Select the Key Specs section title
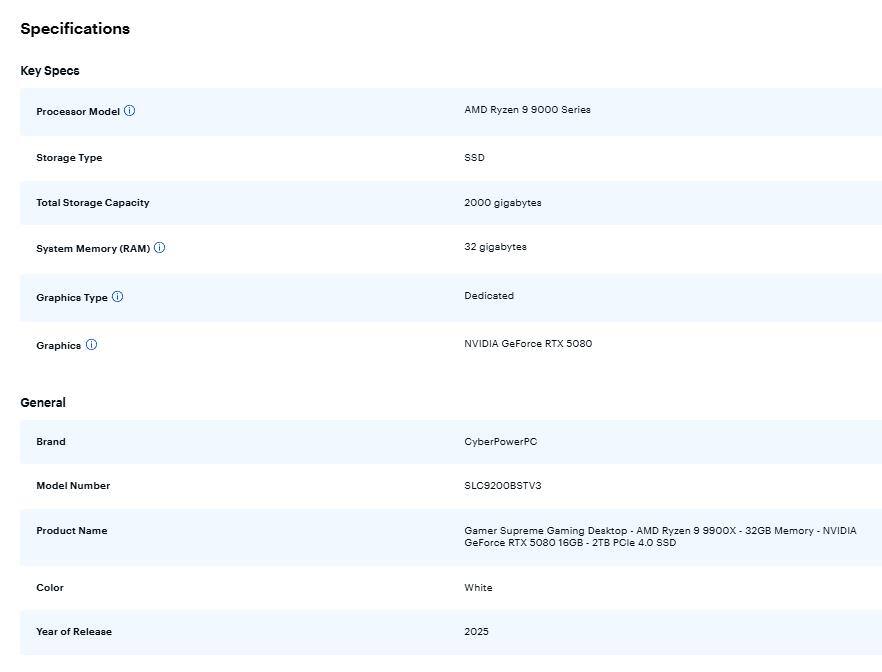 (50, 71)
